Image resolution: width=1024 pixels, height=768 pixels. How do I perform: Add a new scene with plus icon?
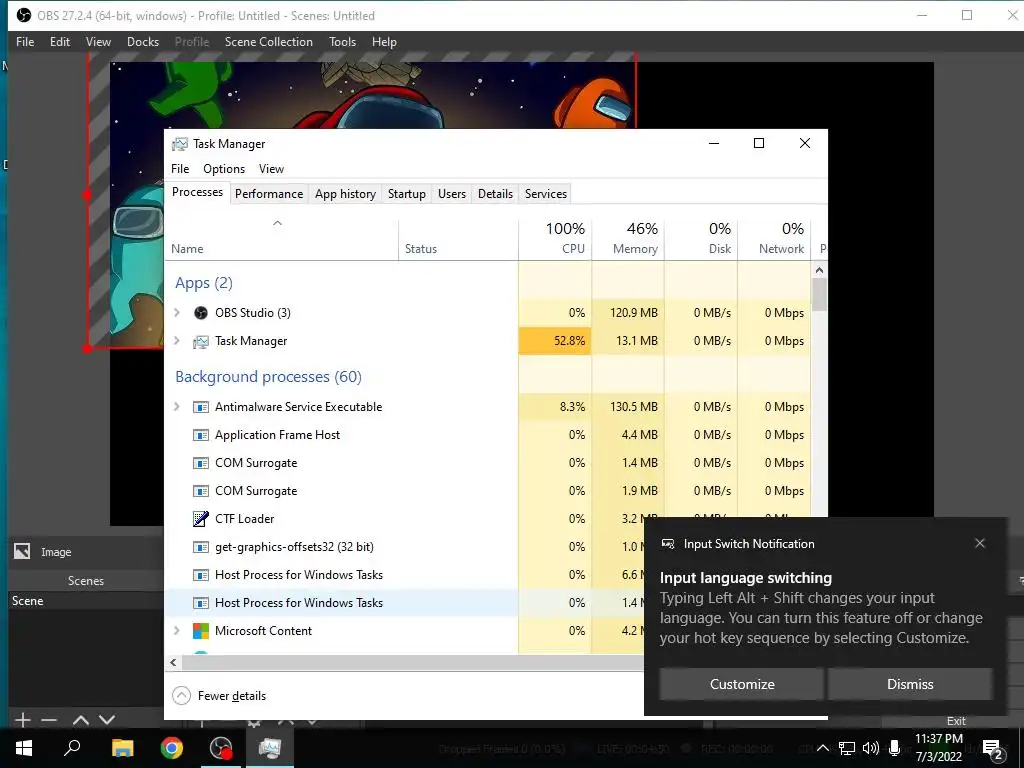click(22, 720)
